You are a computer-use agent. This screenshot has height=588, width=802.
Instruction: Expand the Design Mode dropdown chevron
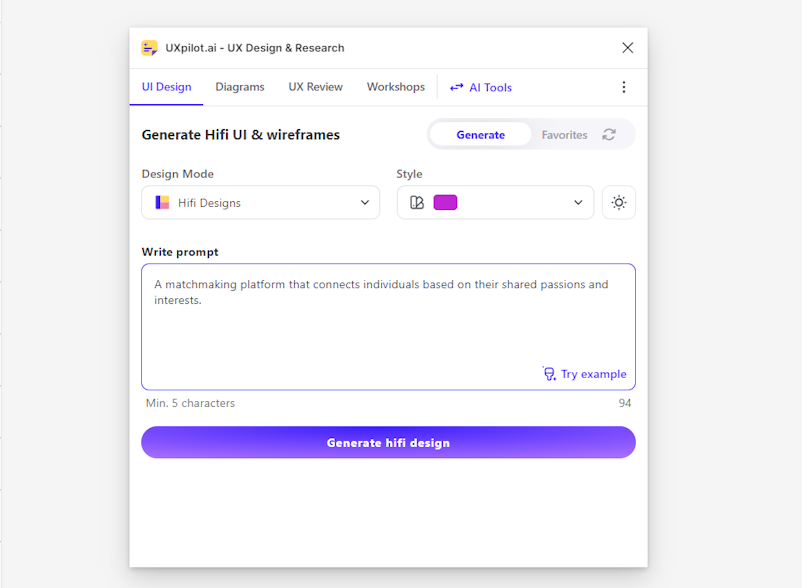tap(365, 202)
